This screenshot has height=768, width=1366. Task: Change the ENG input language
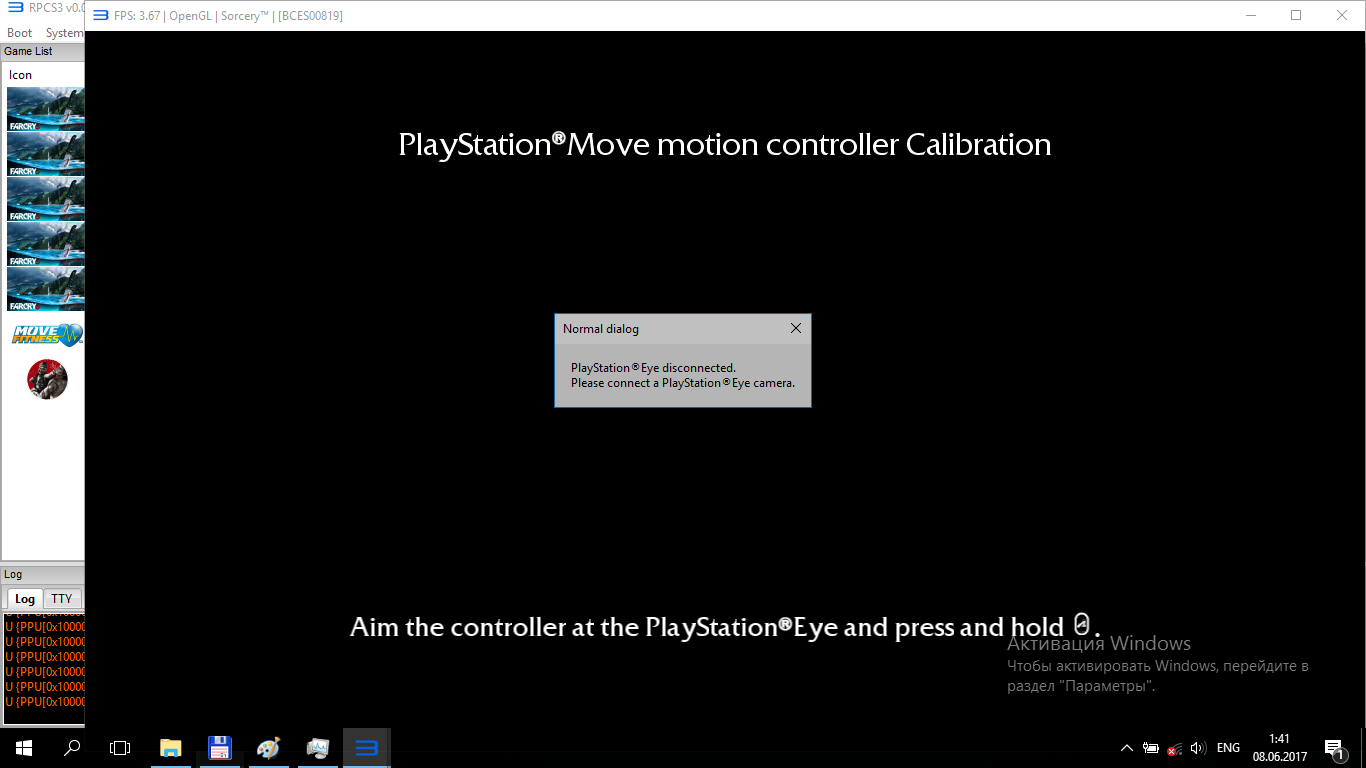coord(1228,748)
